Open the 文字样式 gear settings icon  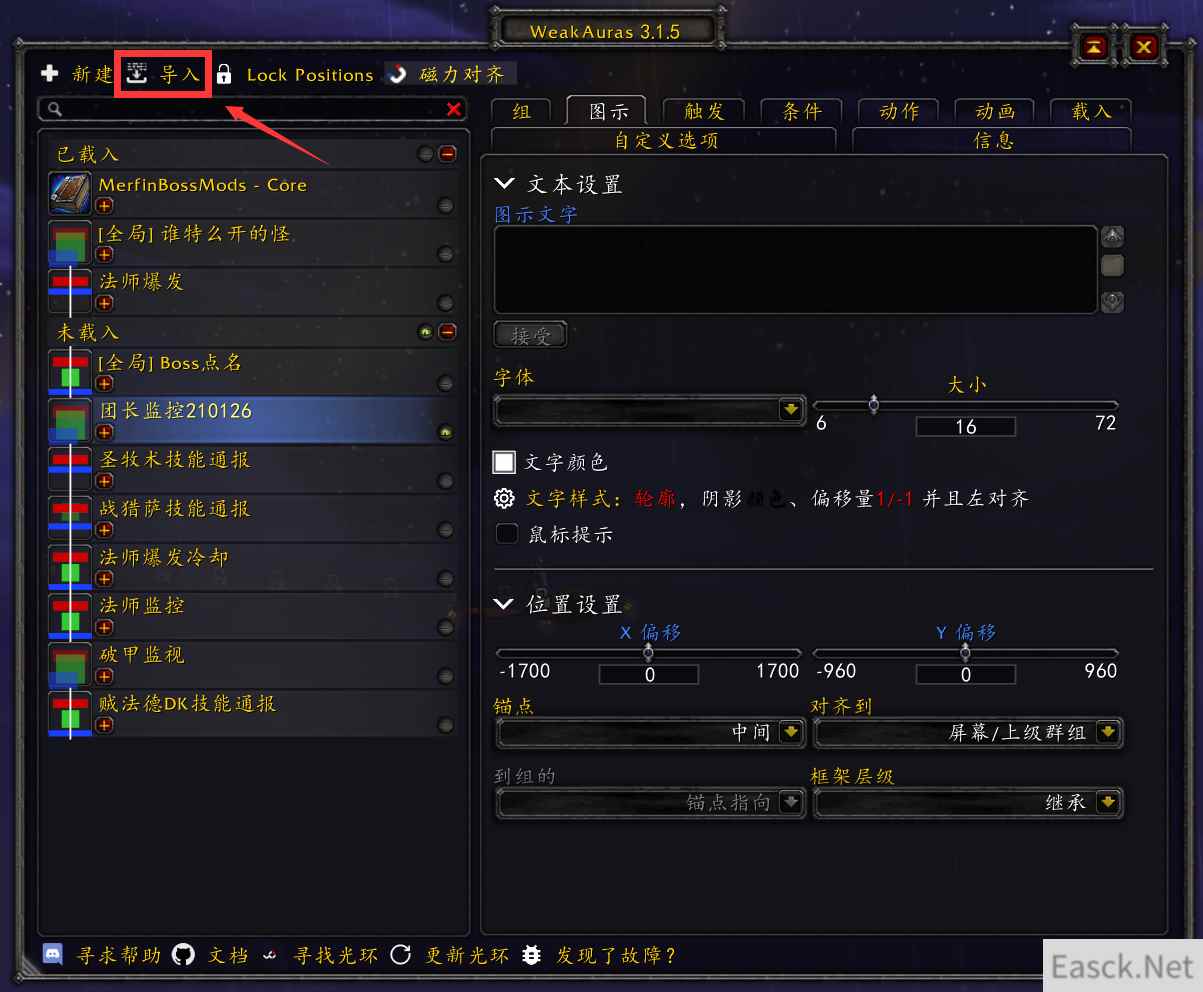point(505,498)
